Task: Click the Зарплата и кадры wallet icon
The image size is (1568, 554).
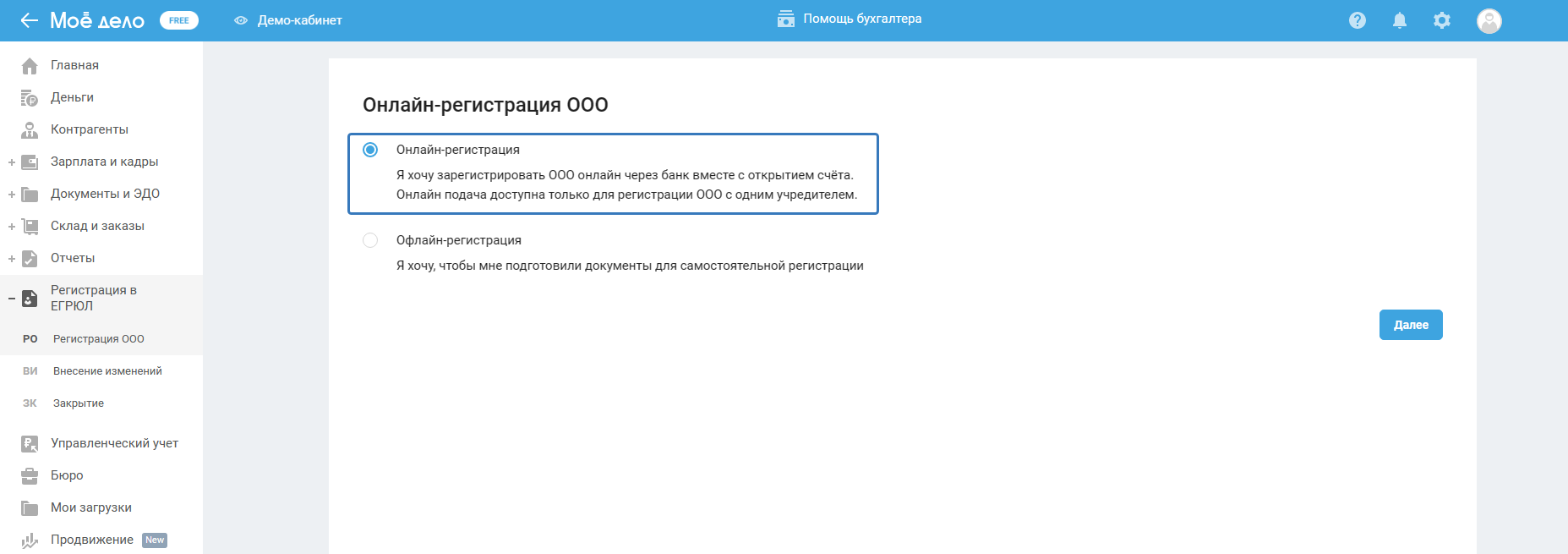Action: (x=30, y=162)
